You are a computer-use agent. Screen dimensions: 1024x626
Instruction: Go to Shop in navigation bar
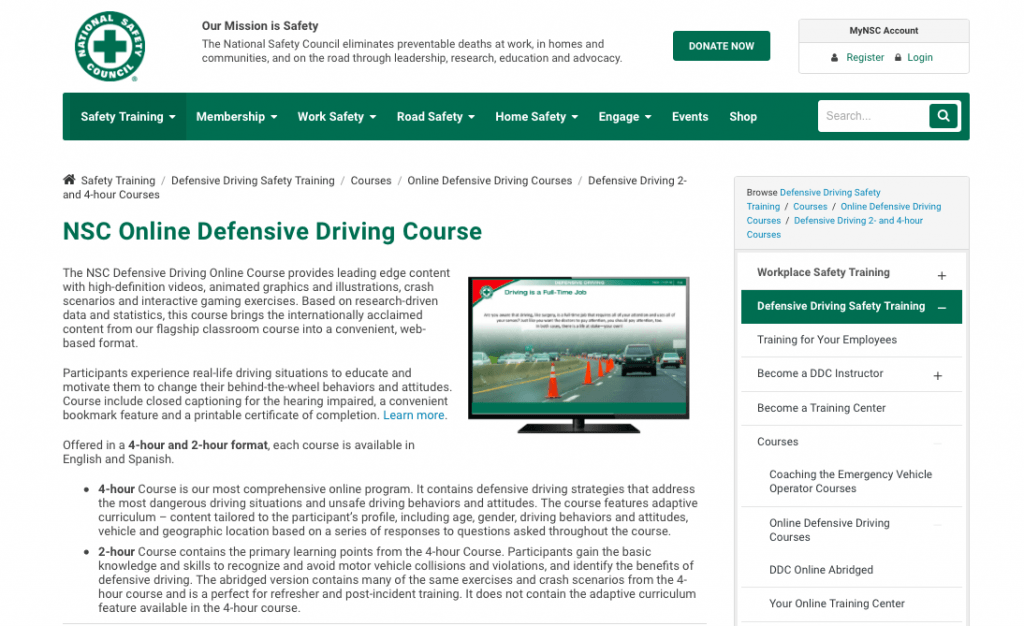[743, 117]
